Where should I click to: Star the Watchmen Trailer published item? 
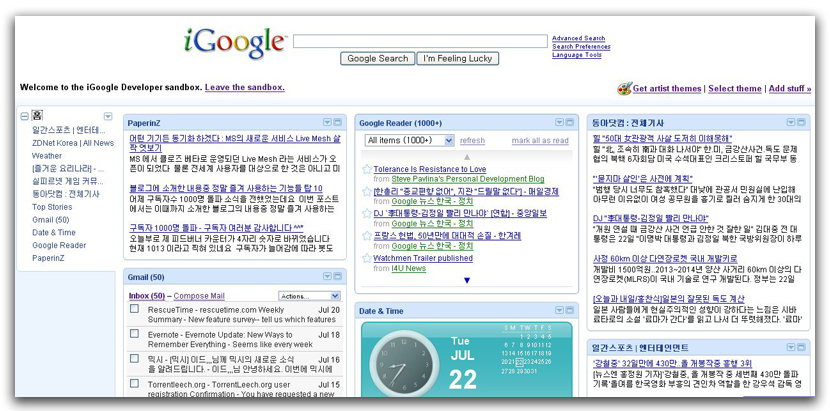(x=367, y=258)
